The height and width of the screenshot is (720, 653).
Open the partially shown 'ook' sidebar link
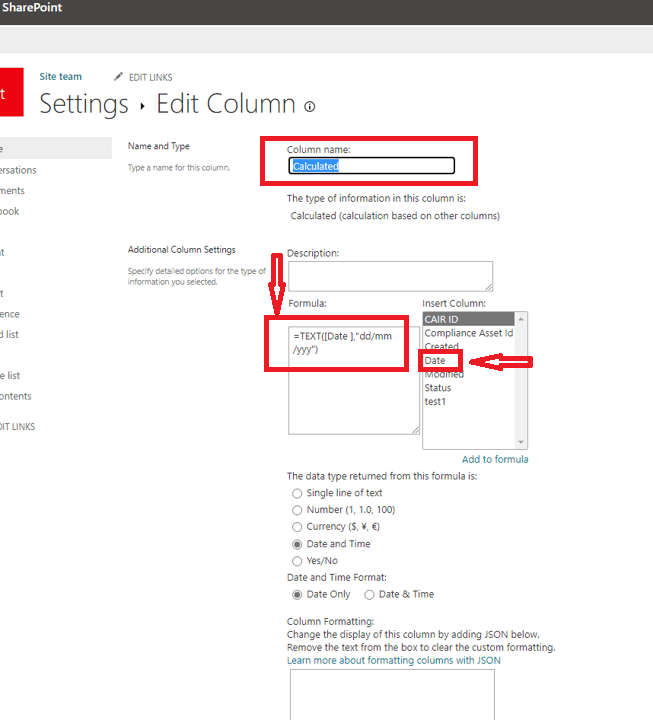pyautogui.click(x=10, y=211)
